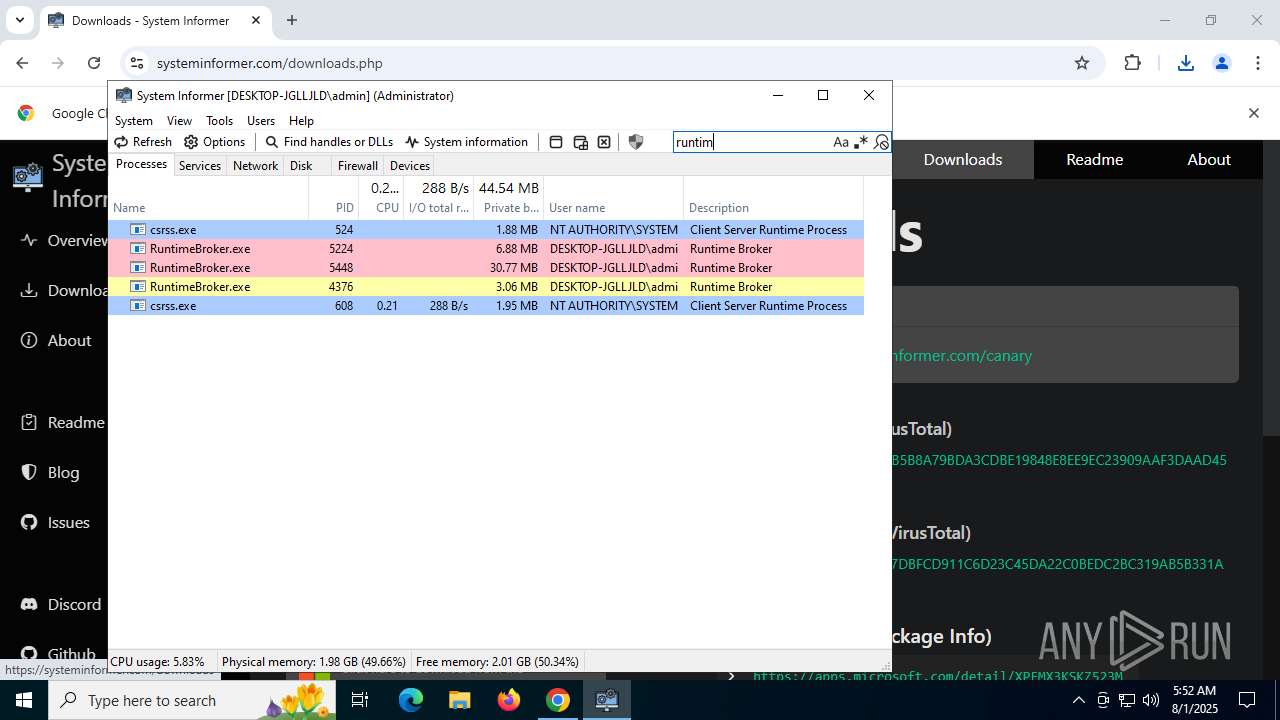
Task: Select RuntimeBroker.exe with PID 4376
Action: point(486,287)
